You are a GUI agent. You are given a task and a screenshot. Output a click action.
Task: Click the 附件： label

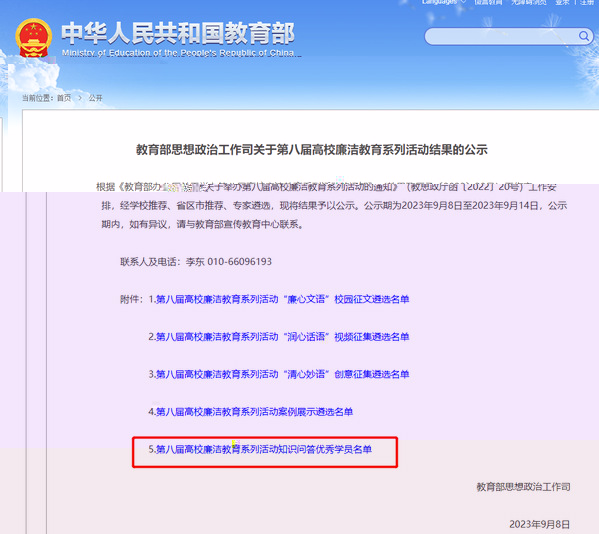tap(131, 299)
